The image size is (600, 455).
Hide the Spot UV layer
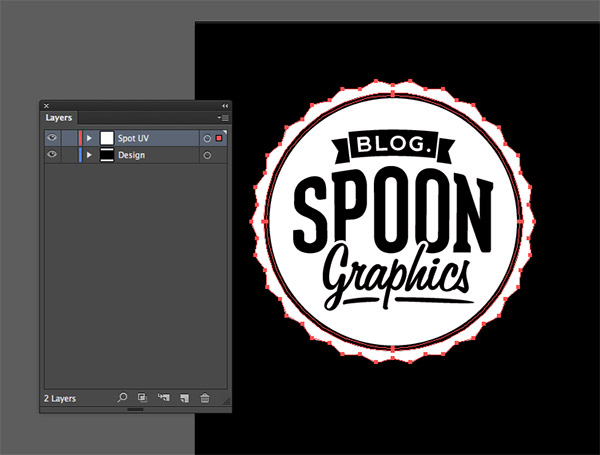click(52, 138)
